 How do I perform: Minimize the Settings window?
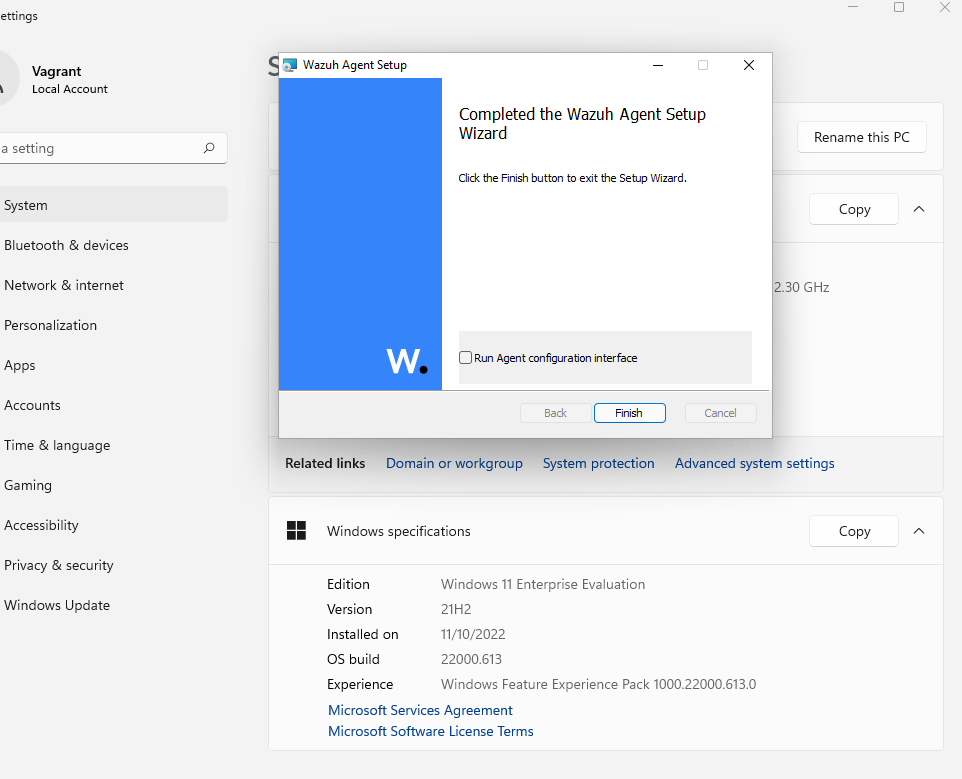[x=853, y=7]
